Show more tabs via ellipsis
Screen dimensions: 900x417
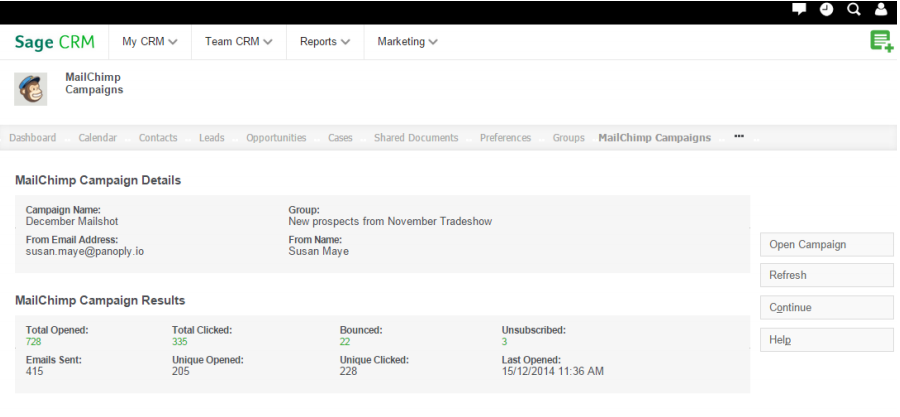click(739, 137)
